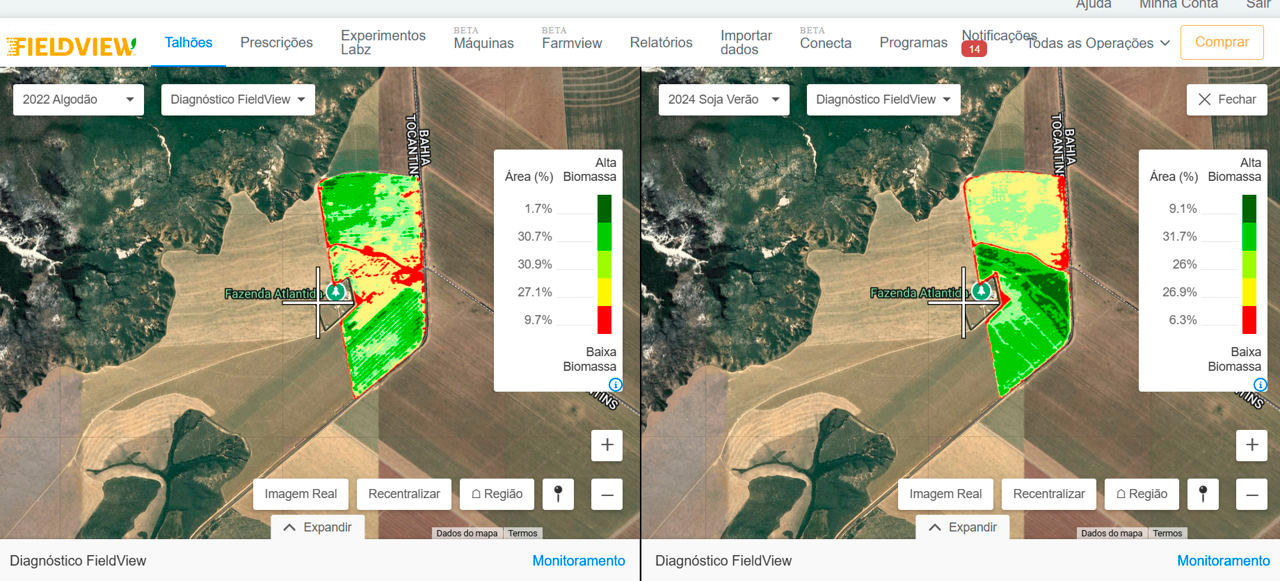Show Imagem Real on left map
1280x581 pixels.
301,494
